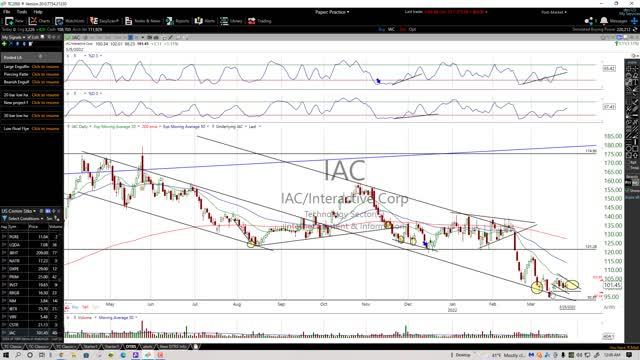Toggle the flag on the NATR row
The image size is (640, 360).
(x=4, y=261)
